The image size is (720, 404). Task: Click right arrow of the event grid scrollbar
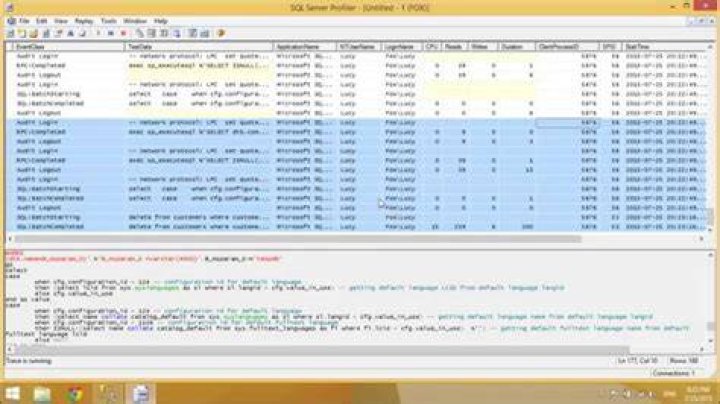click(x=701, y=239)
